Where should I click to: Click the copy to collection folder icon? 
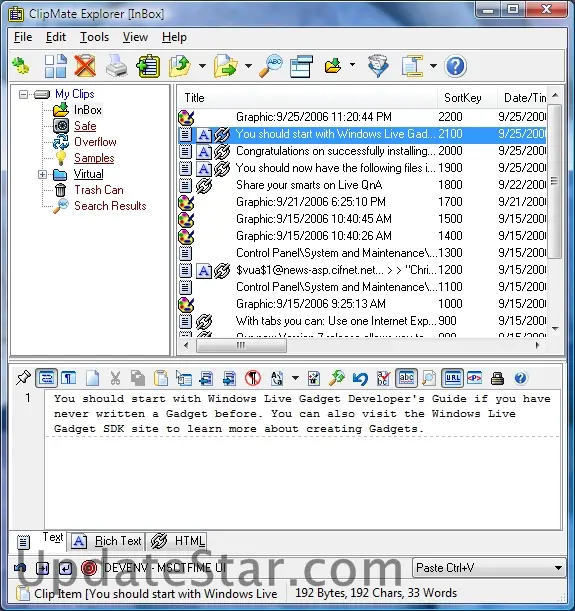click(179, 66)
